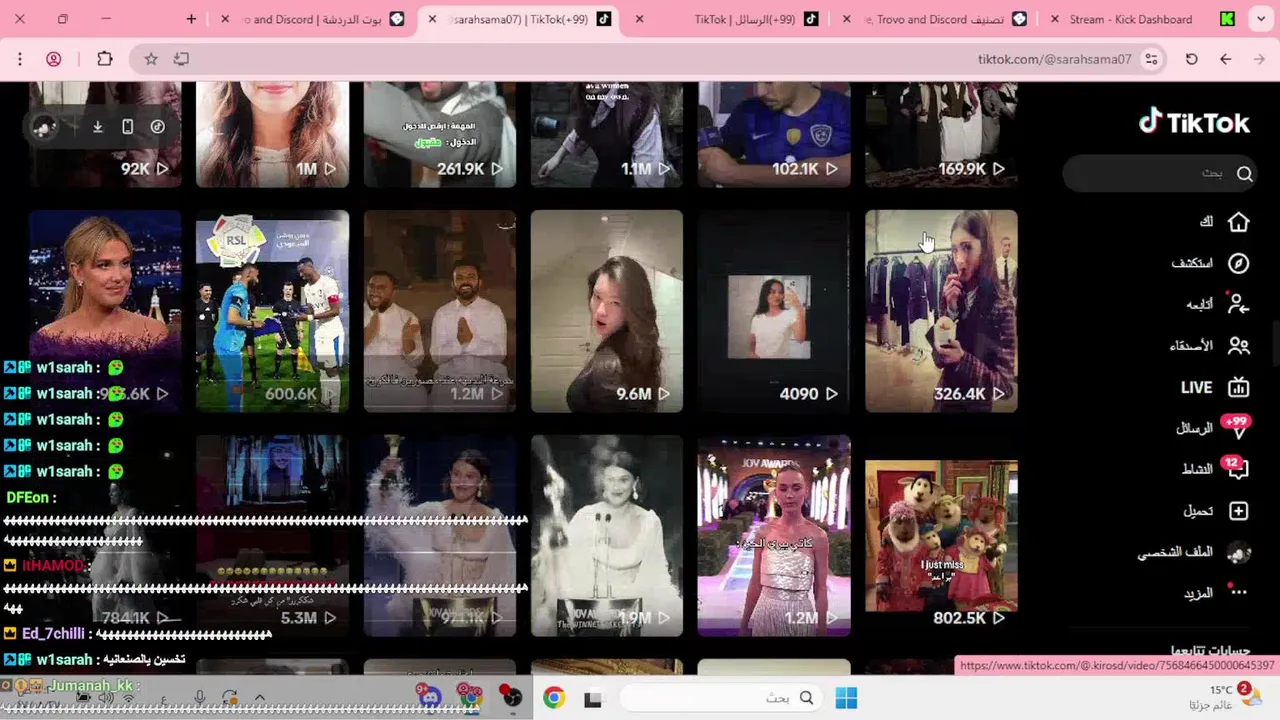Show hidden tray icons chevron
Viewport: 1280px width, 720px height.
click(x=259, y=697)
